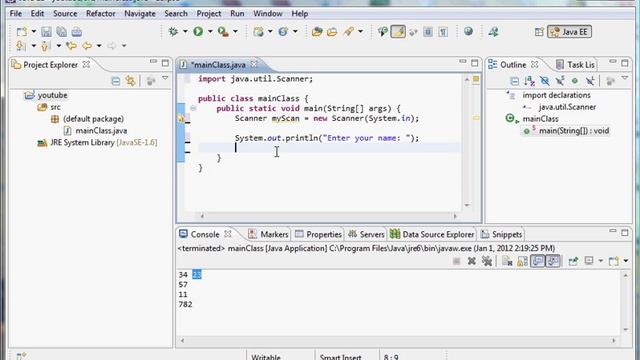The width and height of the screenshot is (640, 360).
Task: Click the Pin Console icon
Action: [573, 261]
